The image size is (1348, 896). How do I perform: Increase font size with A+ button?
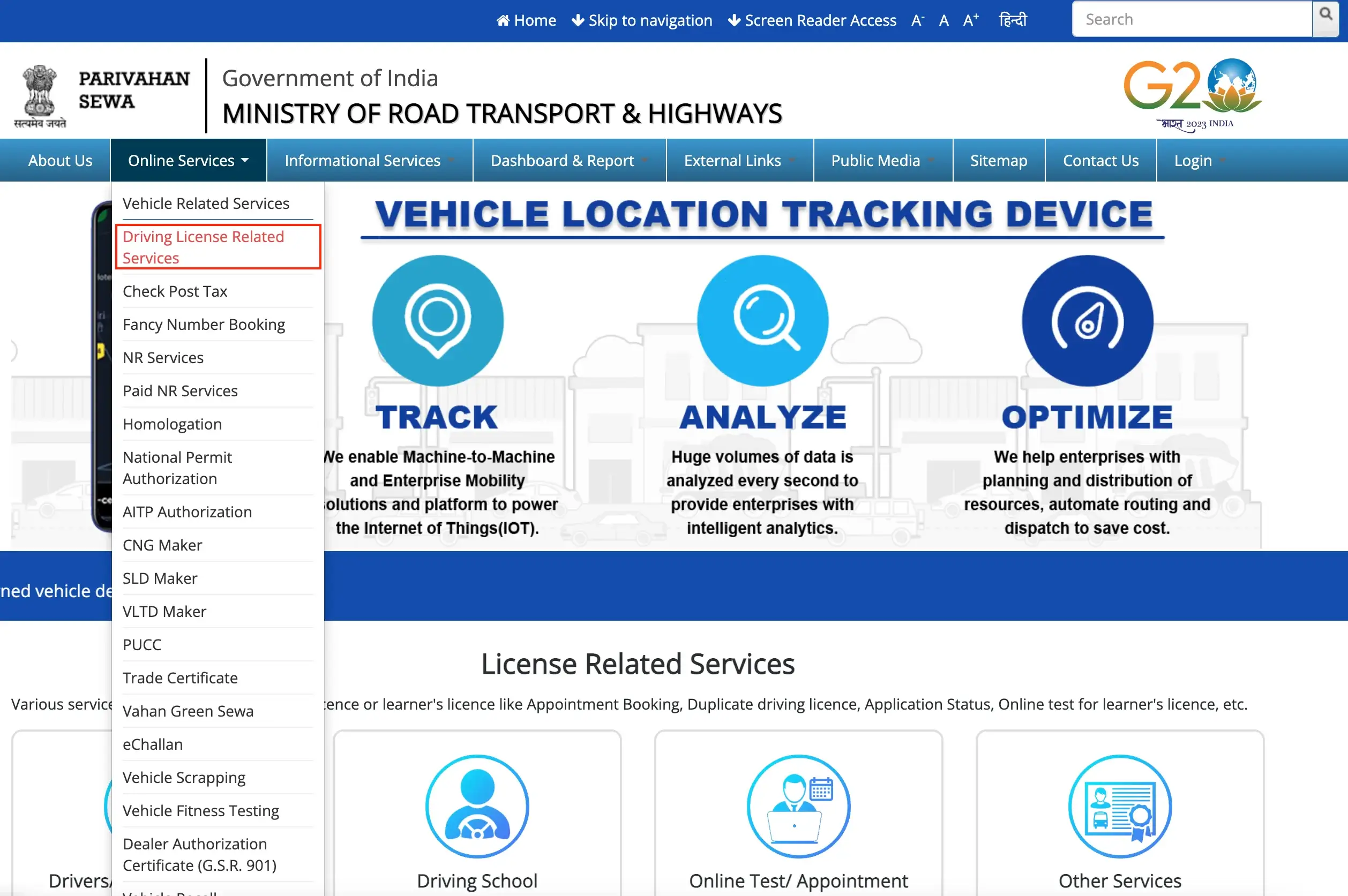[971, 20]
